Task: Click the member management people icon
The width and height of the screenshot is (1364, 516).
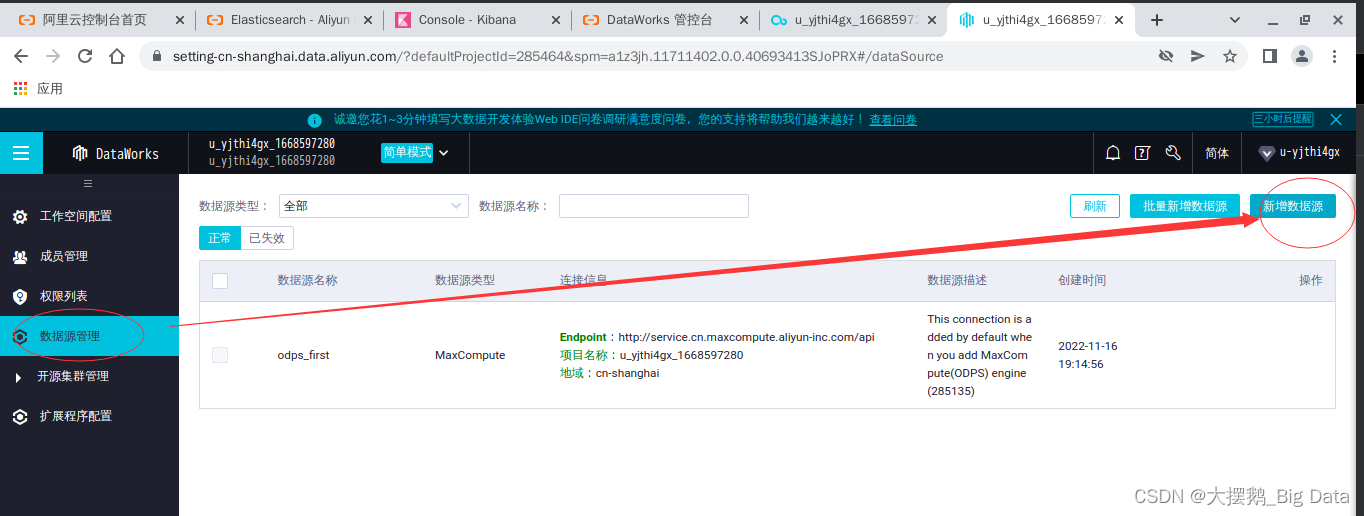Action: [x=20, y=257]
